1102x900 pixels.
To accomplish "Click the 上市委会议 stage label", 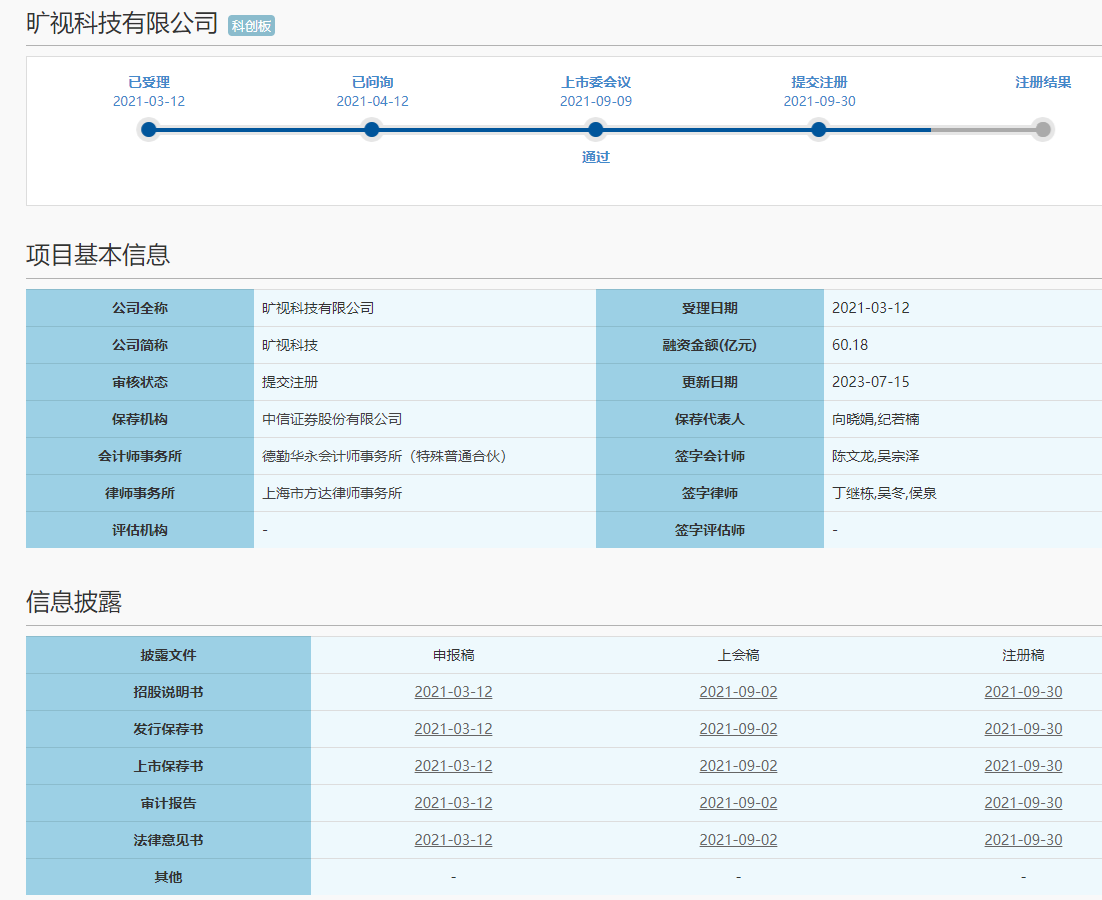I will click(596, 82).
